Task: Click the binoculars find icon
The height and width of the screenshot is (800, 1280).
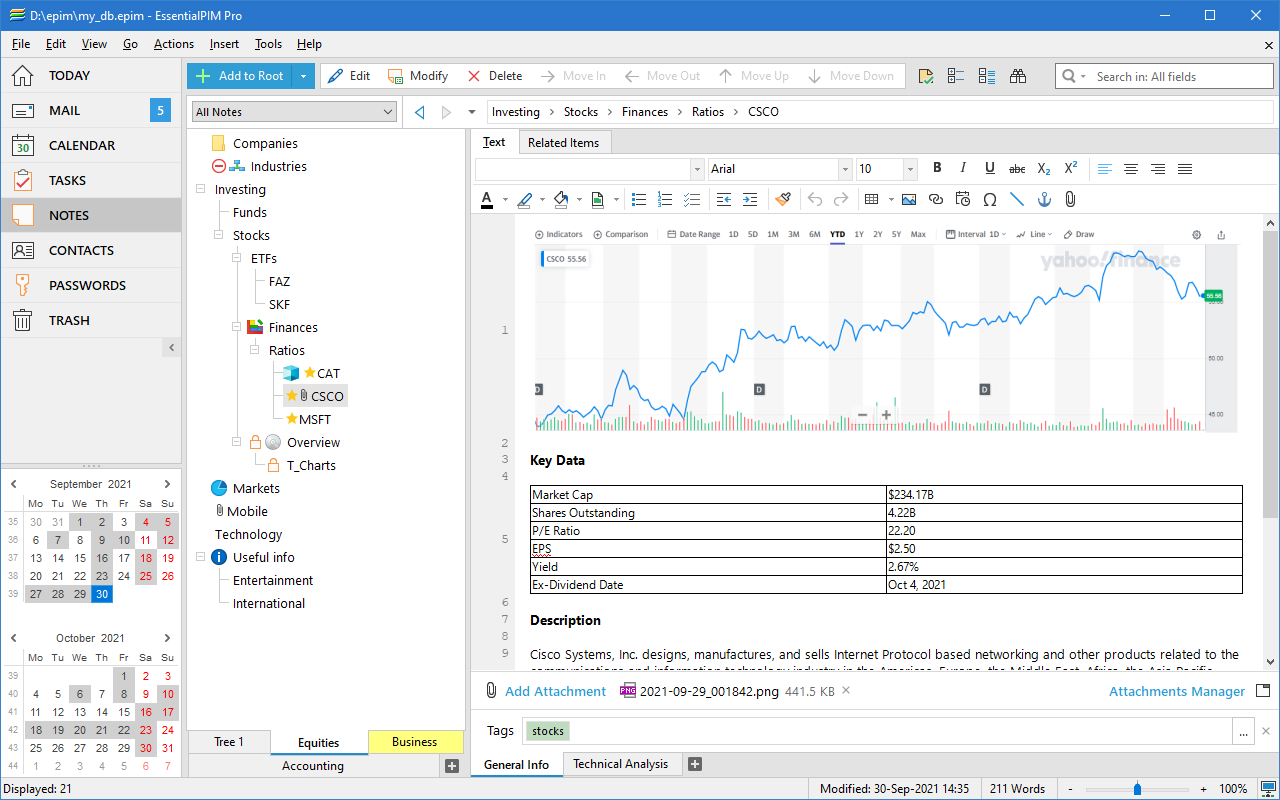Action: click(1018, 76)
